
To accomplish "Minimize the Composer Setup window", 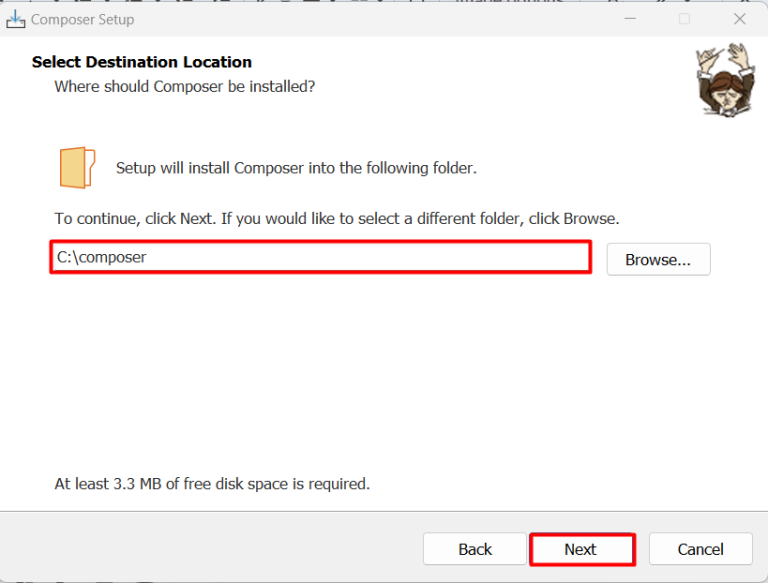I will tap(631, 19).
